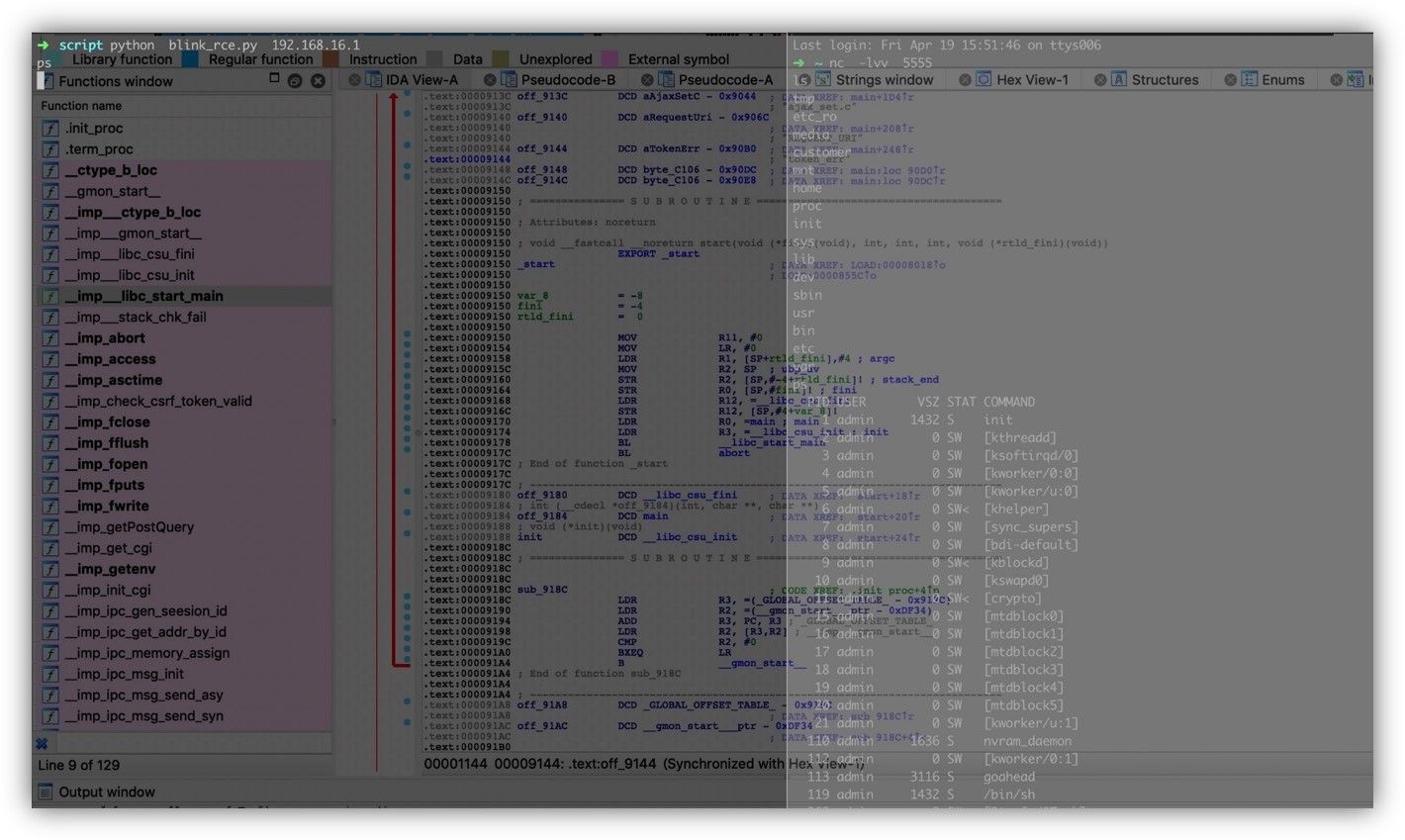Close the Functions window panel
1405x840 pixels.
pos(318,81)
